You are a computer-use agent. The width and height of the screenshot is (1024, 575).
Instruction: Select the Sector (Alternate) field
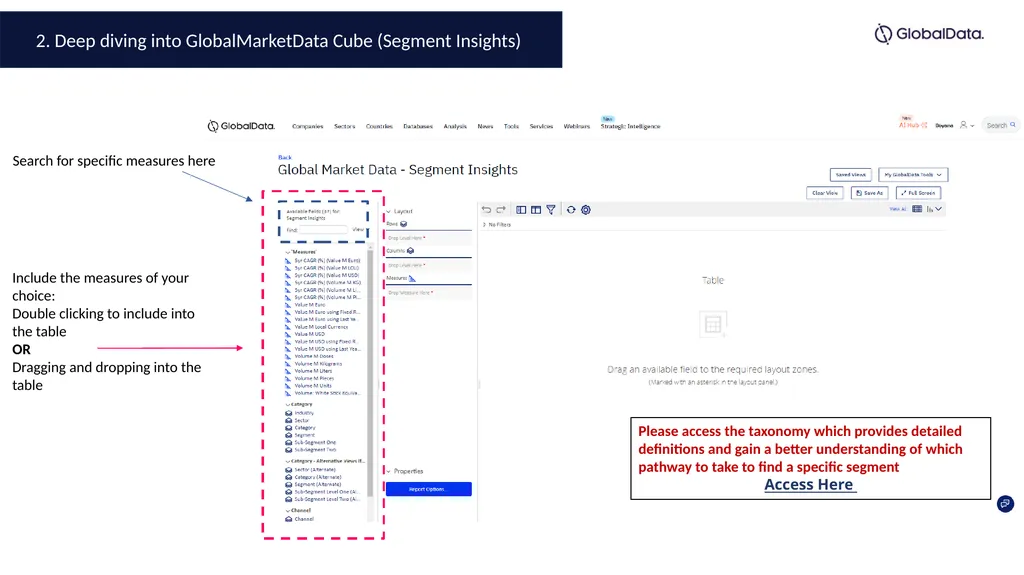tap(315, 470)
